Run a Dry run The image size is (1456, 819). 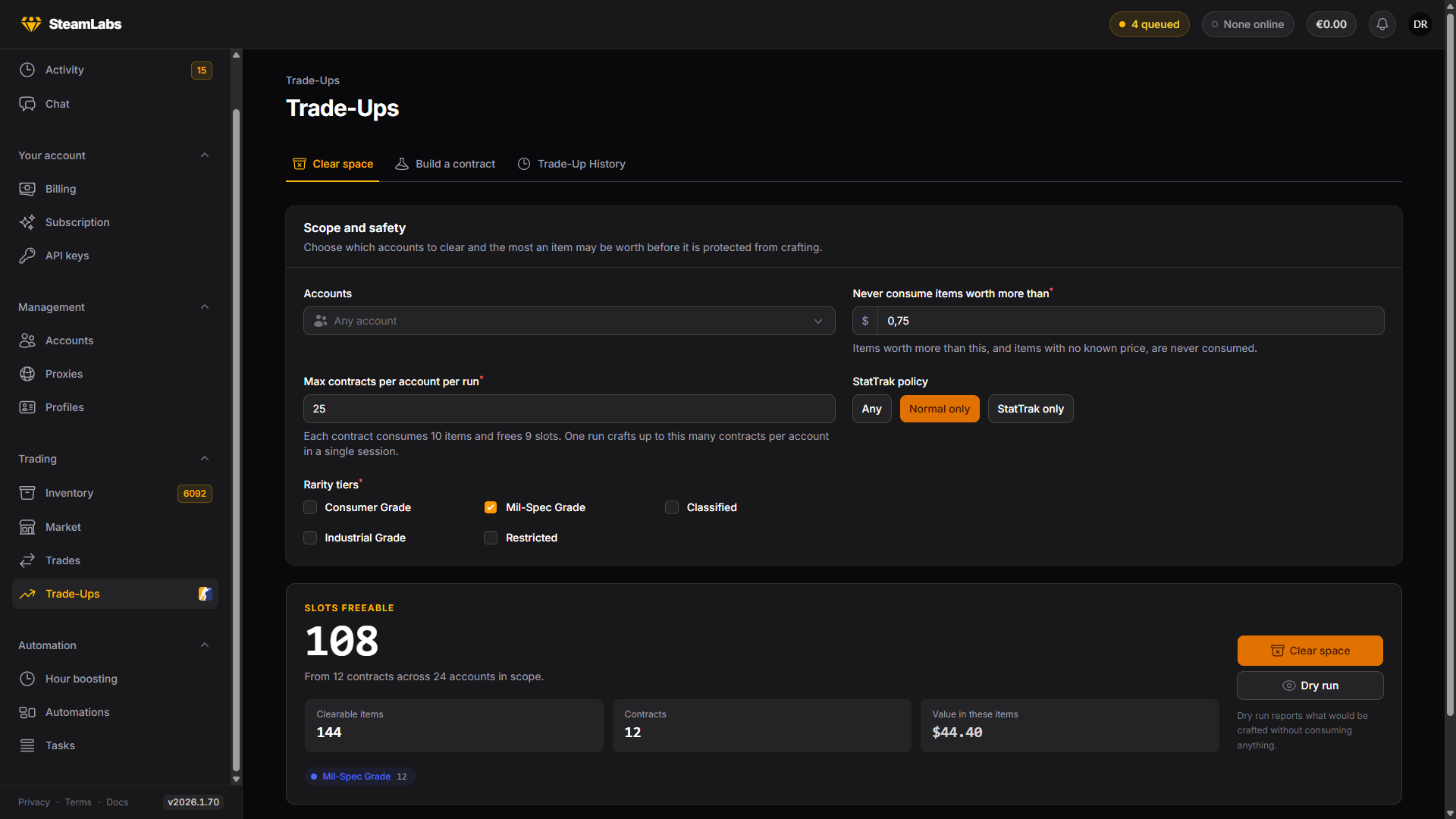(x=1310, y=686)
